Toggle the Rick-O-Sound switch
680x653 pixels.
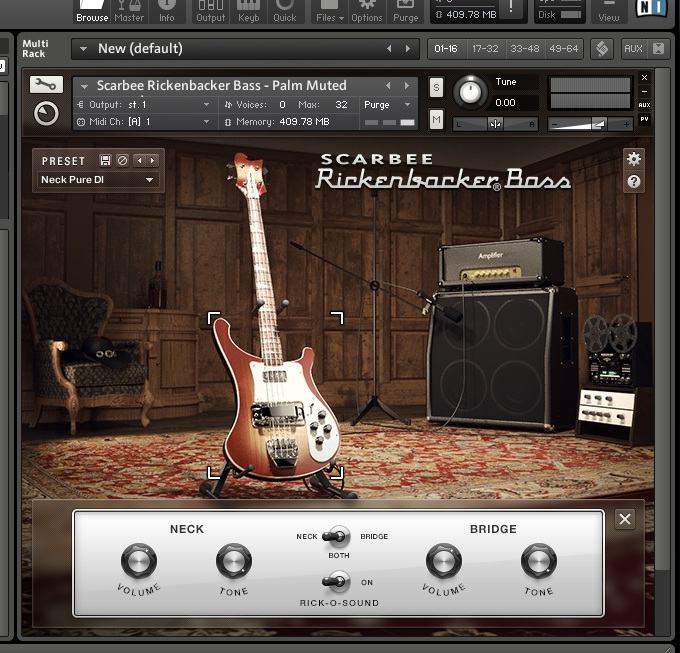337,581
